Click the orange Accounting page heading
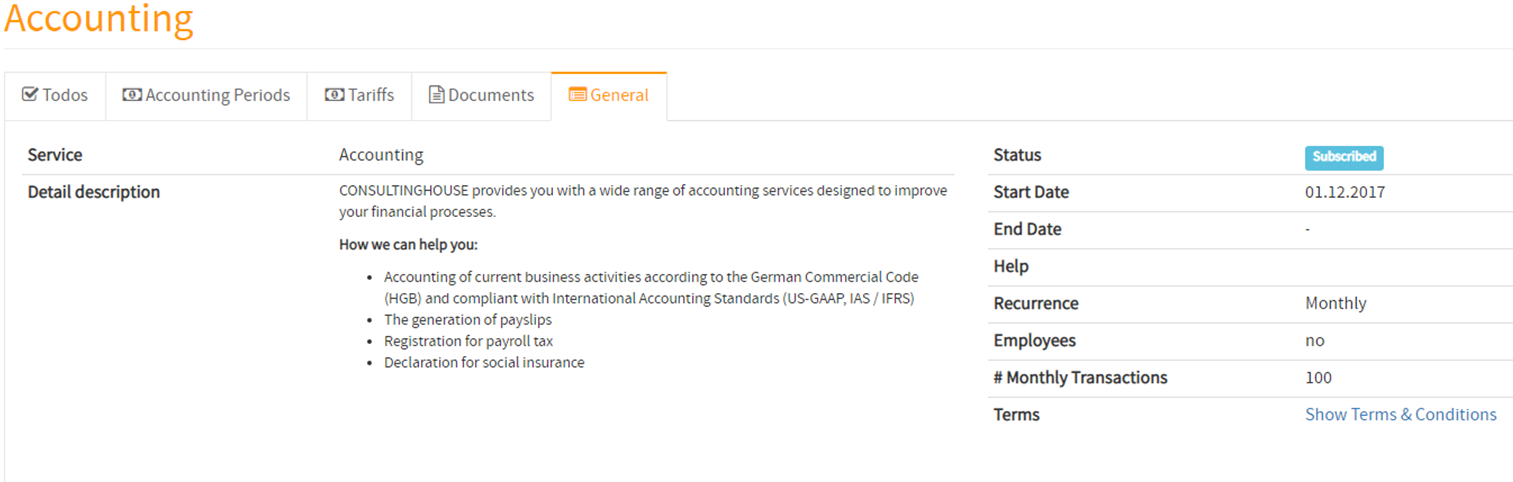This screenshot has height=482, width=1513. click(x=99, y=19)
